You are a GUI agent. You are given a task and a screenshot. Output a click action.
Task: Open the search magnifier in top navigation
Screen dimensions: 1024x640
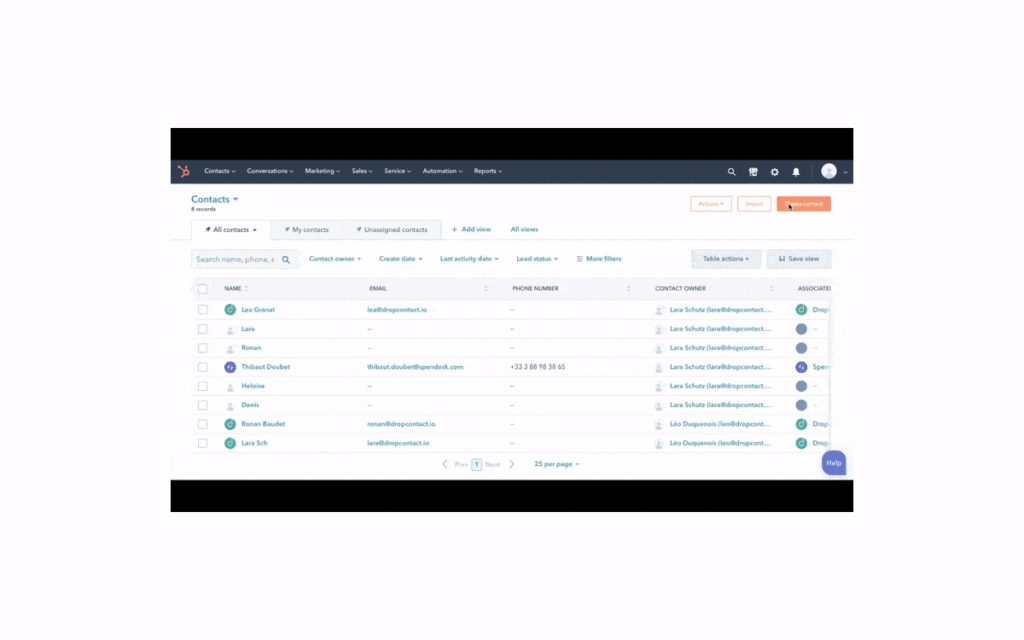click(x=731, y=172)
